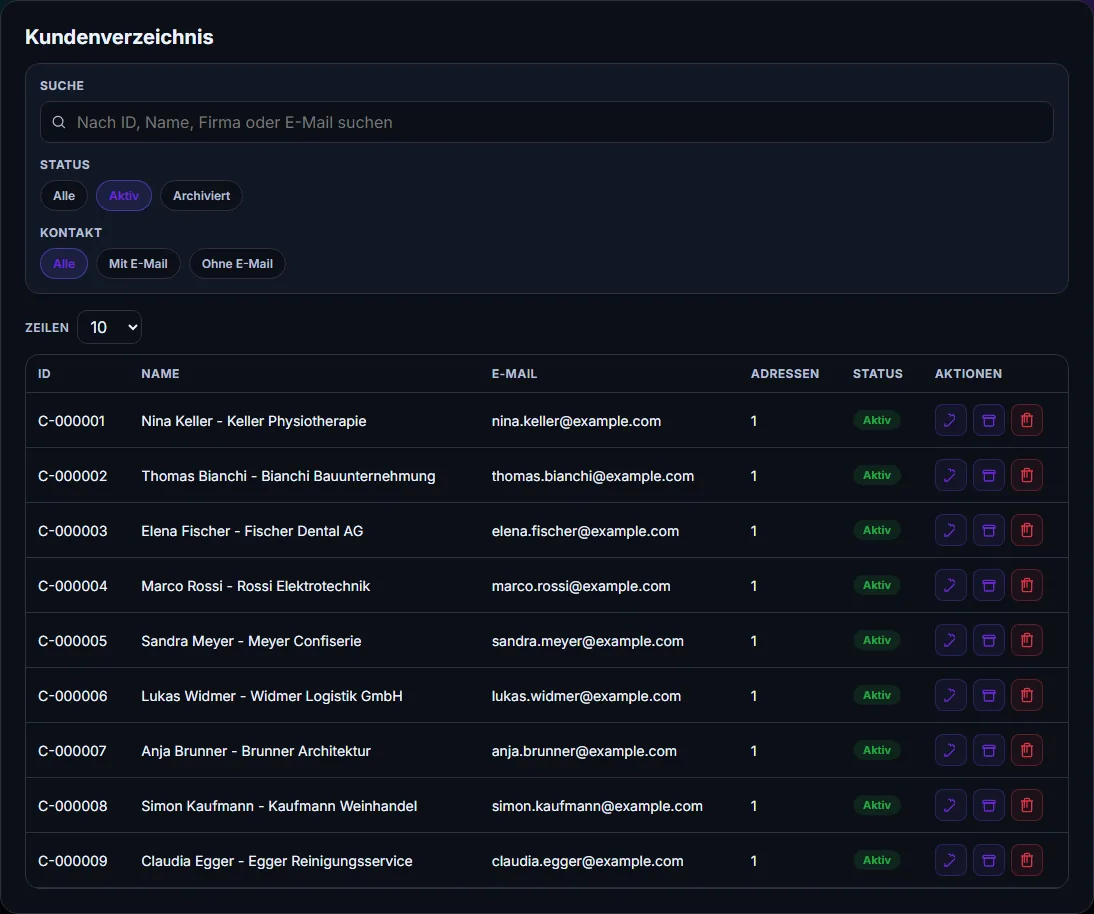Open edit for Elena Fischer
The width and height of the screenshot is (1094, 914).
pyautogui.click(x=950, y=530)
